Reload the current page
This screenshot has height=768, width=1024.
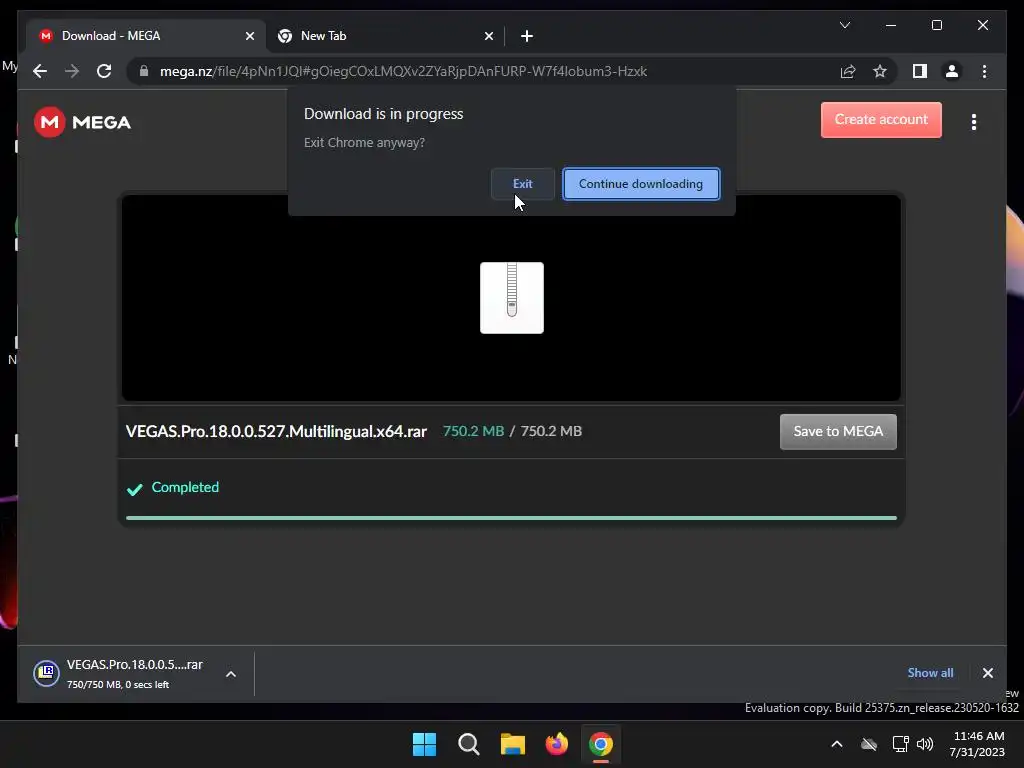[104, 71]
